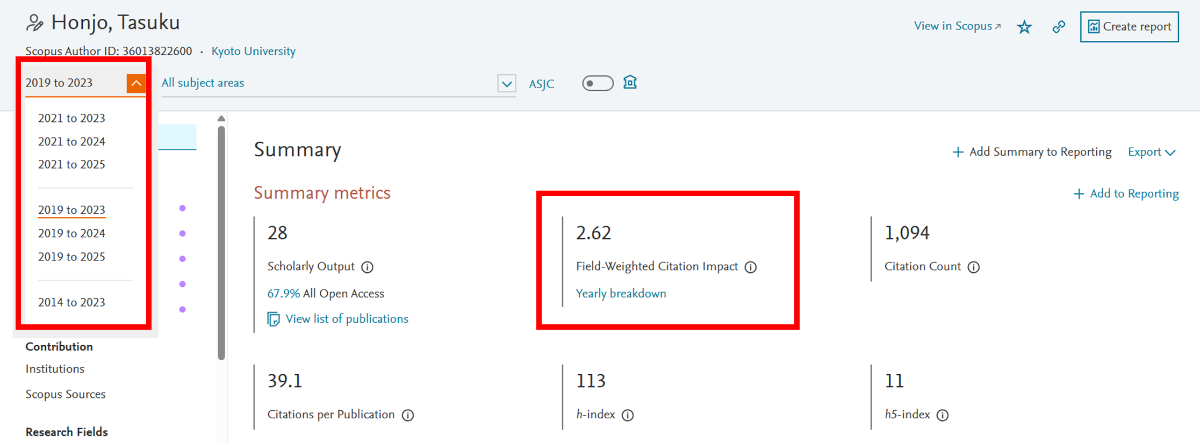Toggle the ASJC institution switch
Image resolution: width=1200 pixels, height=443 pixels.
(x=597, y=83)
